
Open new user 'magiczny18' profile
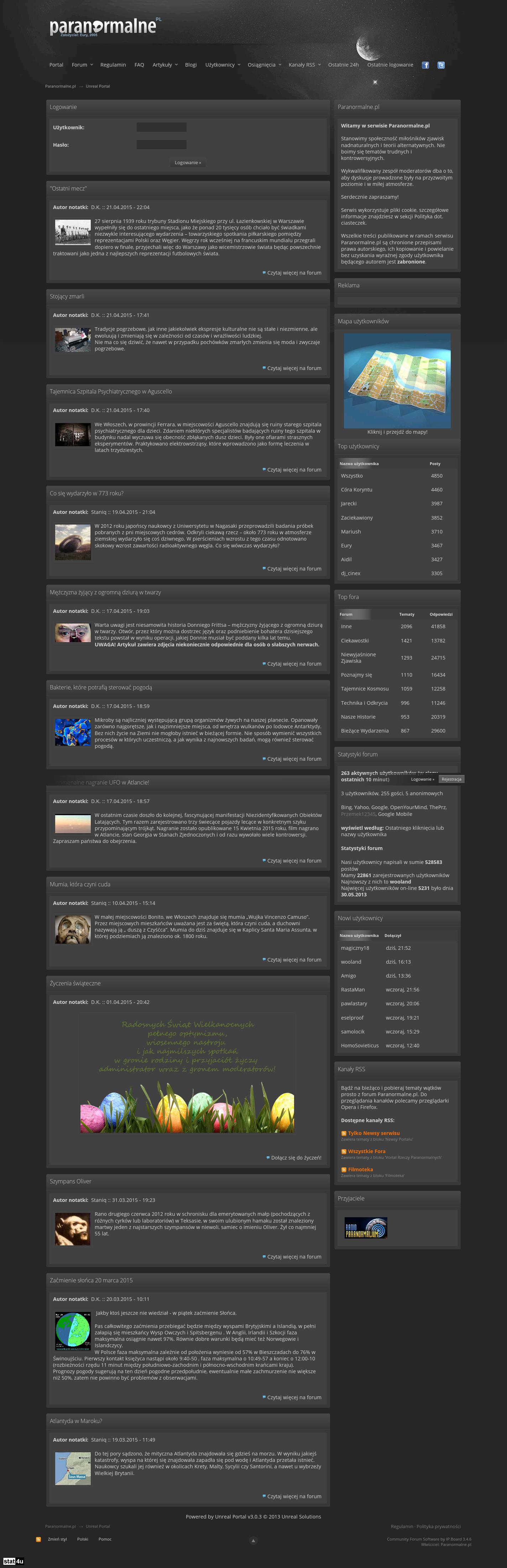pyautogui.click(x=355, y=948)
